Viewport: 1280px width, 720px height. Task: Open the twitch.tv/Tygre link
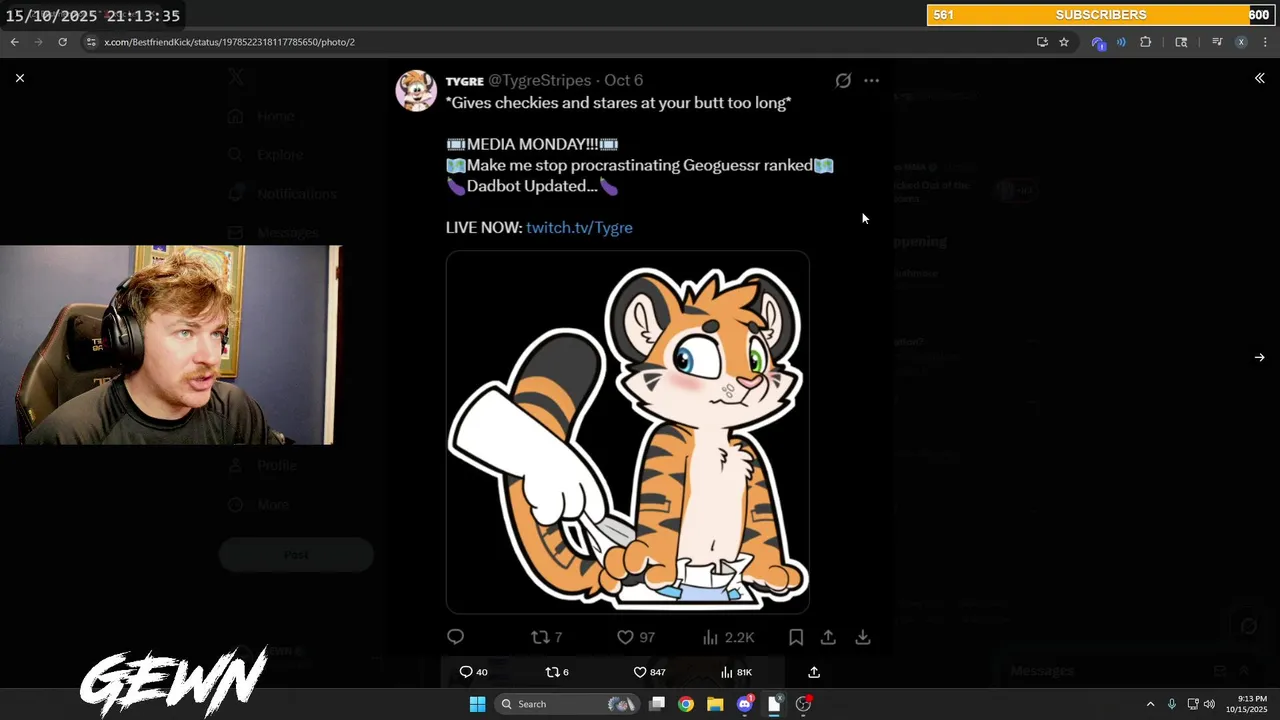pyautogui.click(x=579, y=227)
